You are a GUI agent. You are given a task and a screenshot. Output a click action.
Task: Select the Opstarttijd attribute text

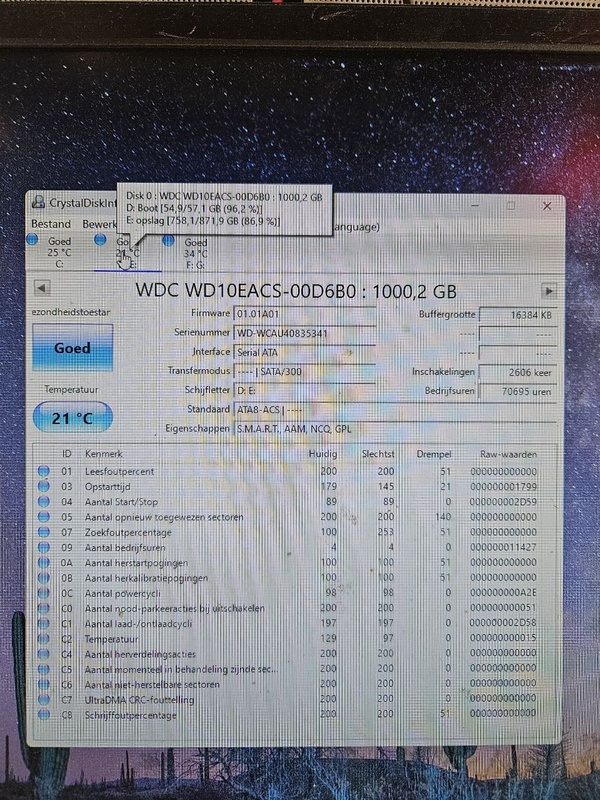108,487
